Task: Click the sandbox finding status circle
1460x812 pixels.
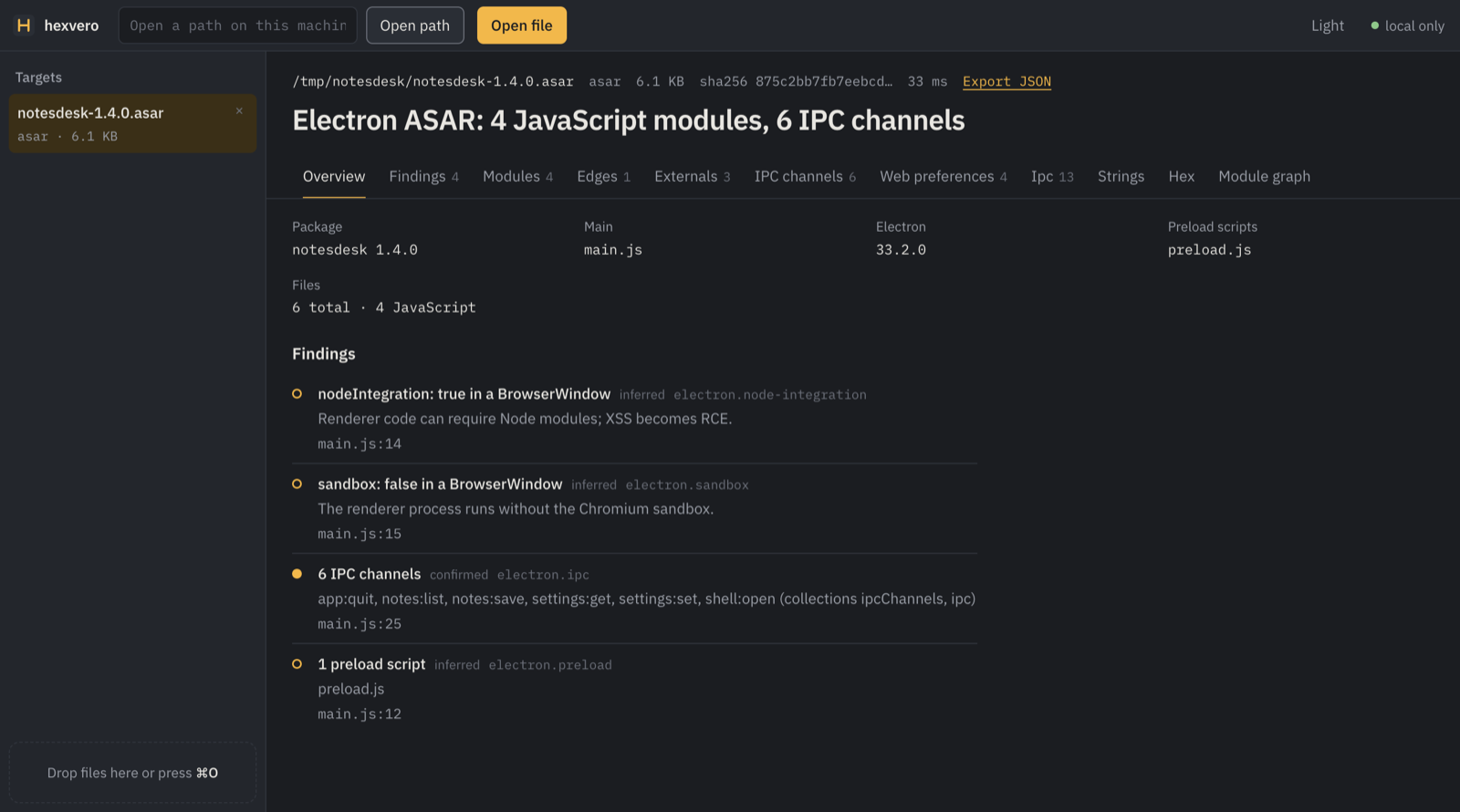Action: pos(297,484)
